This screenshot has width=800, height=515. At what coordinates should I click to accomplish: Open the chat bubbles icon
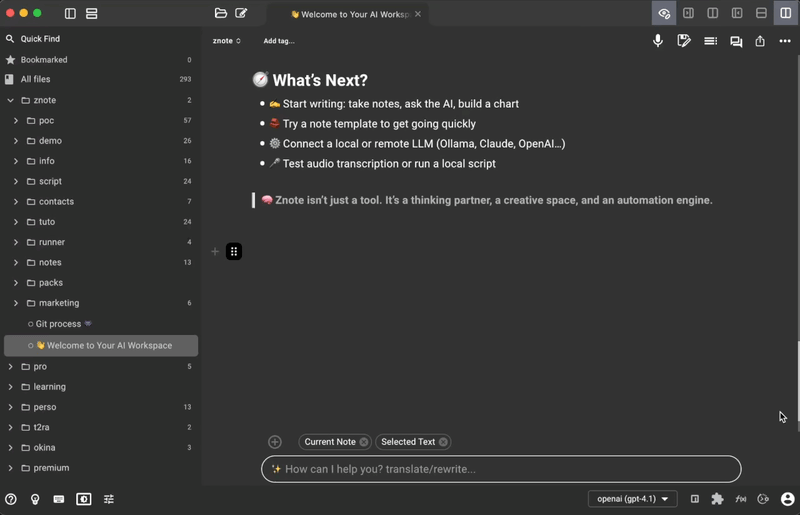coord(736,41)
